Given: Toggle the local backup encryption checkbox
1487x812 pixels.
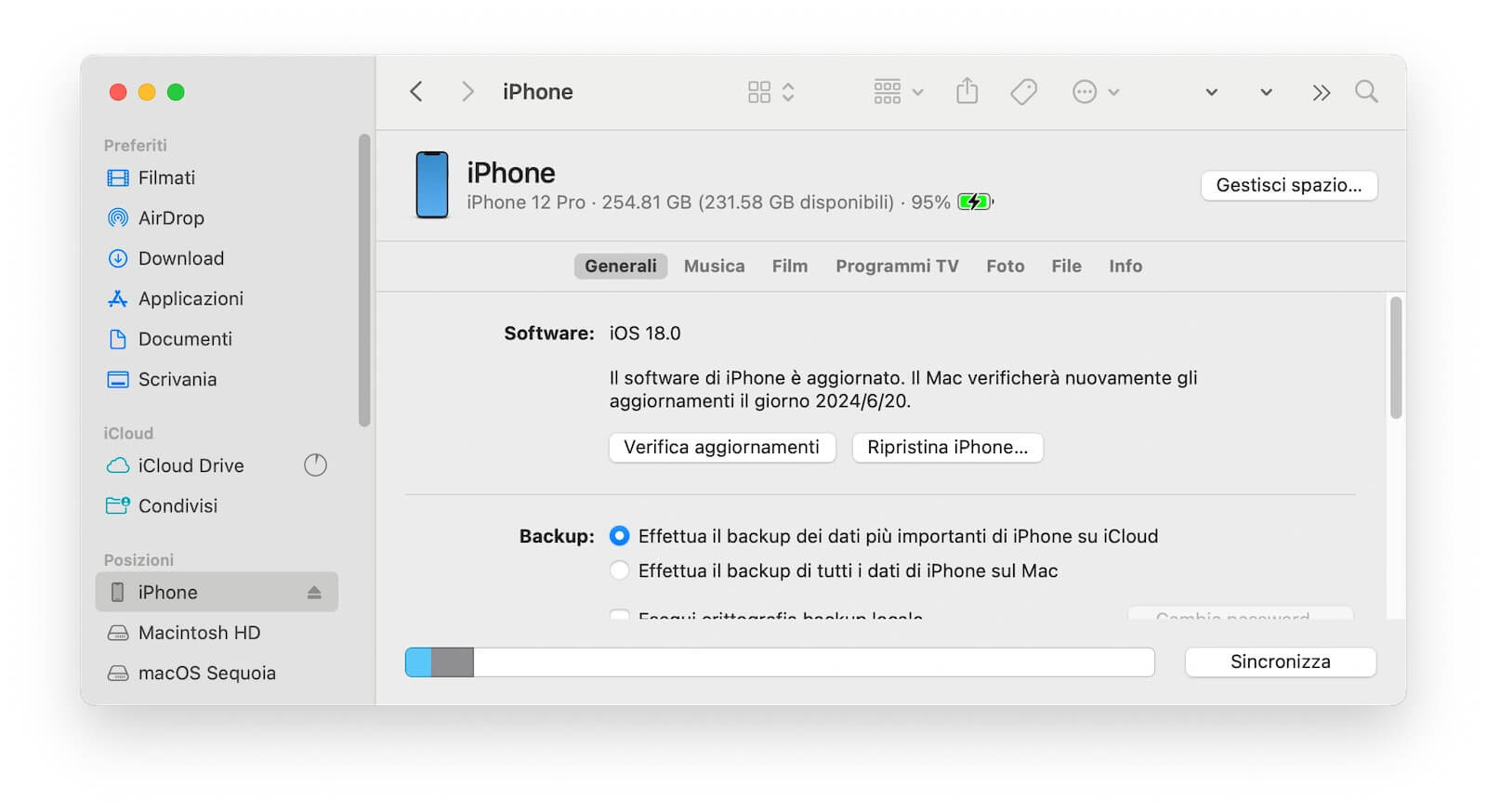Looking at the screenshot, I should tap(619, 614).
